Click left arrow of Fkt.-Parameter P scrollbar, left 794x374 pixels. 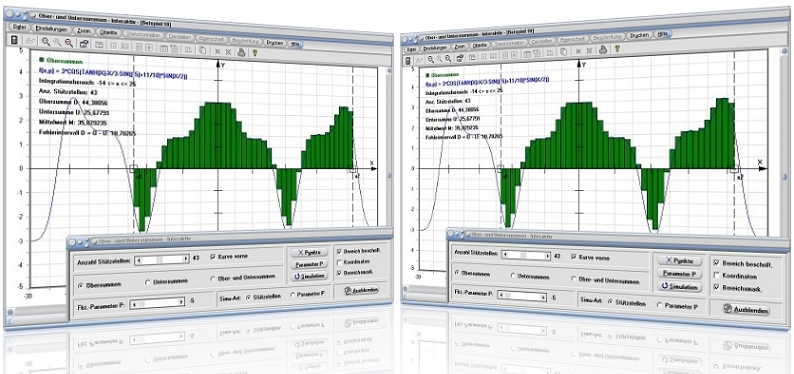pyautogui.click(x=133, y=304)
